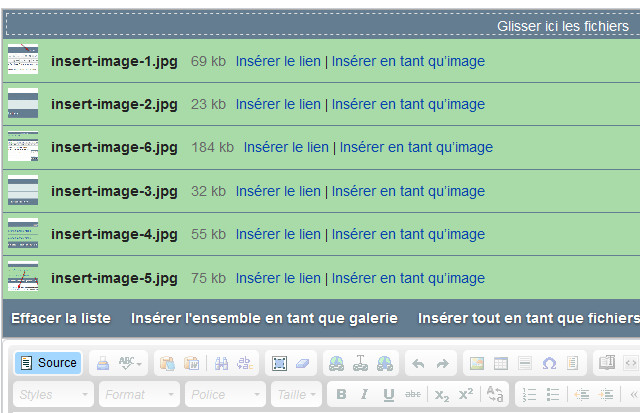Toggle underline formatting
This screenshot has width=640, height=413.
388,394
